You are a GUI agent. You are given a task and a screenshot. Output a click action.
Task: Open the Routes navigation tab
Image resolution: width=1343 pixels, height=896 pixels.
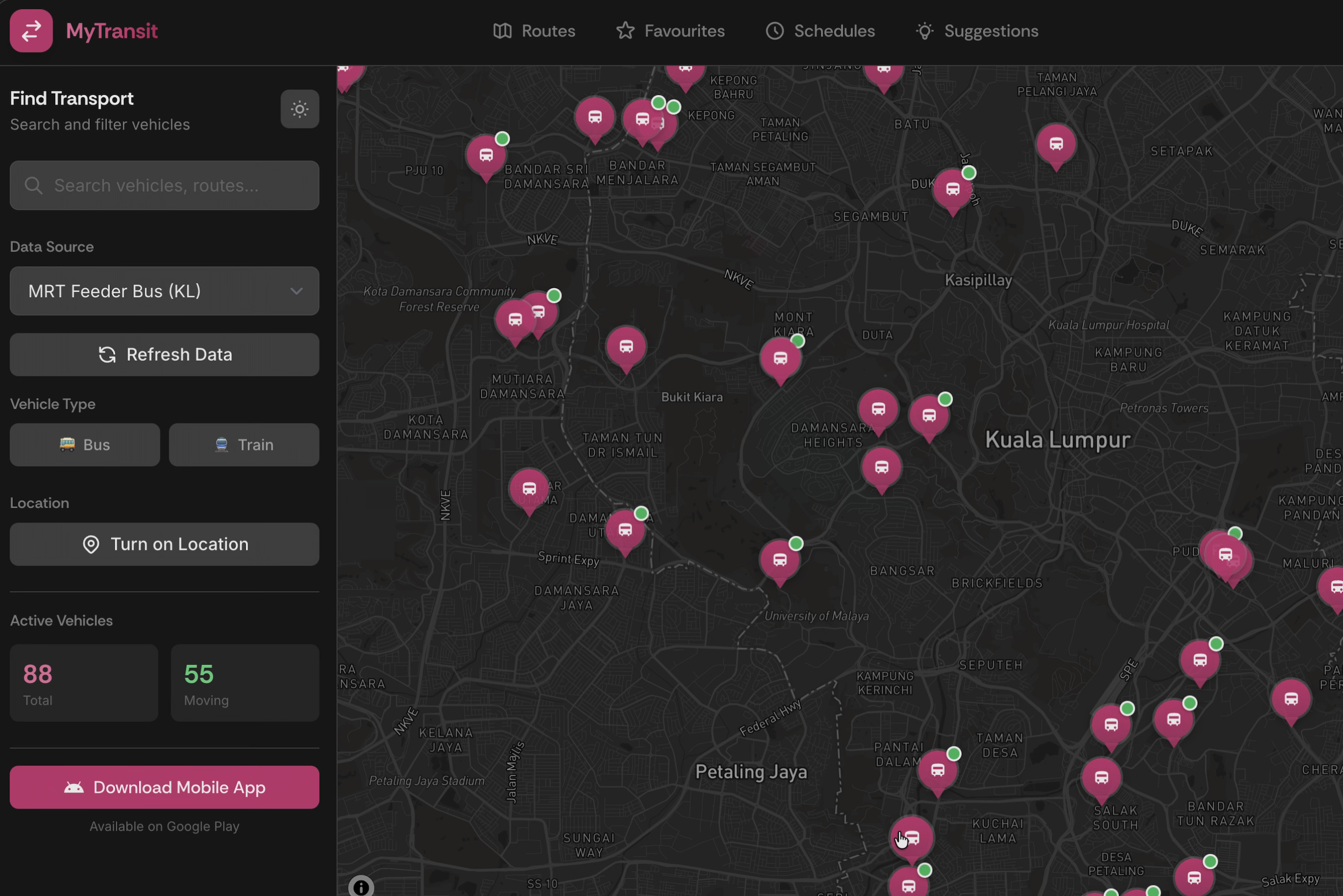point(534,31)
